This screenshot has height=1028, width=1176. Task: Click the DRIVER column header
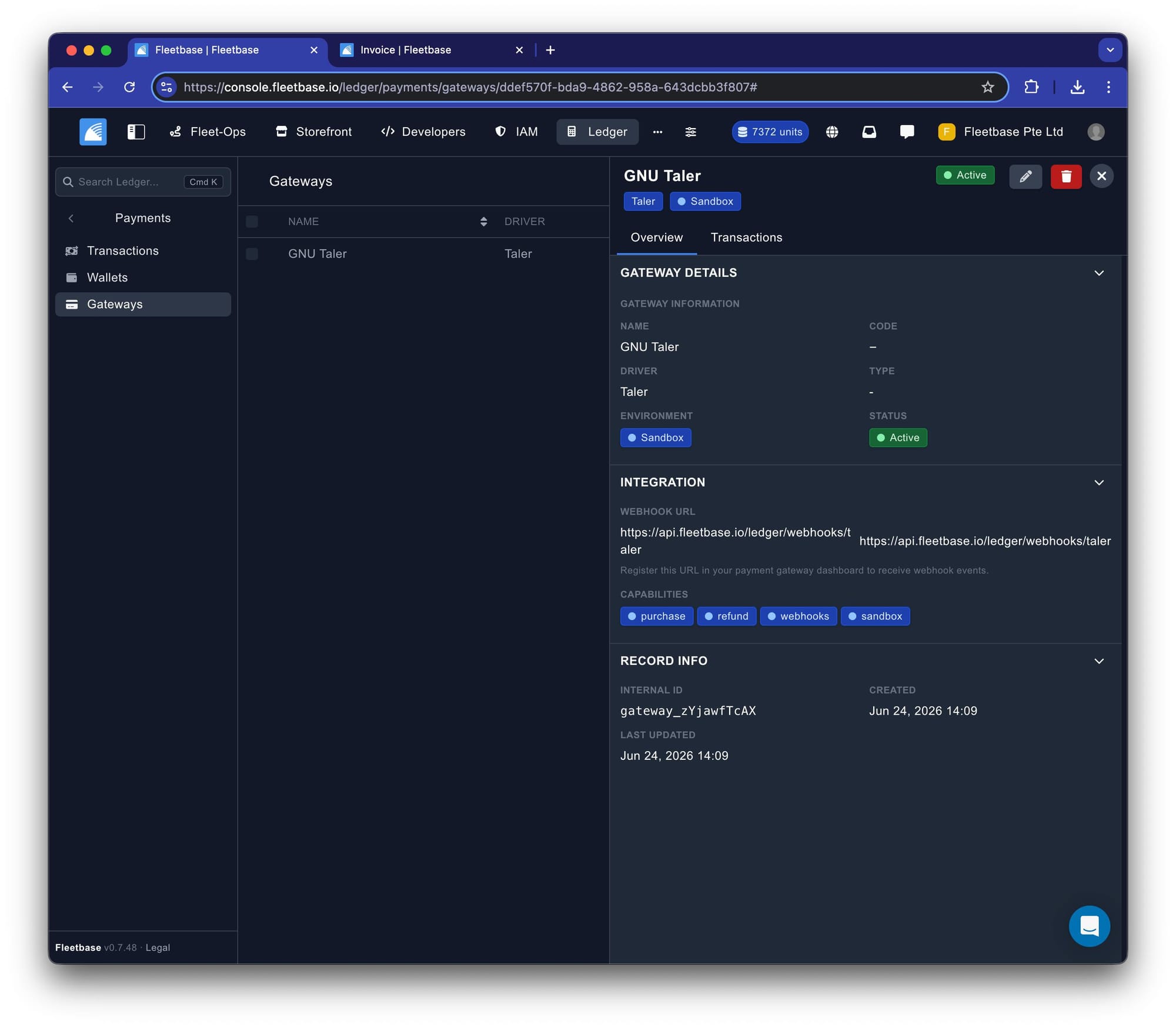tap(524, 222)
